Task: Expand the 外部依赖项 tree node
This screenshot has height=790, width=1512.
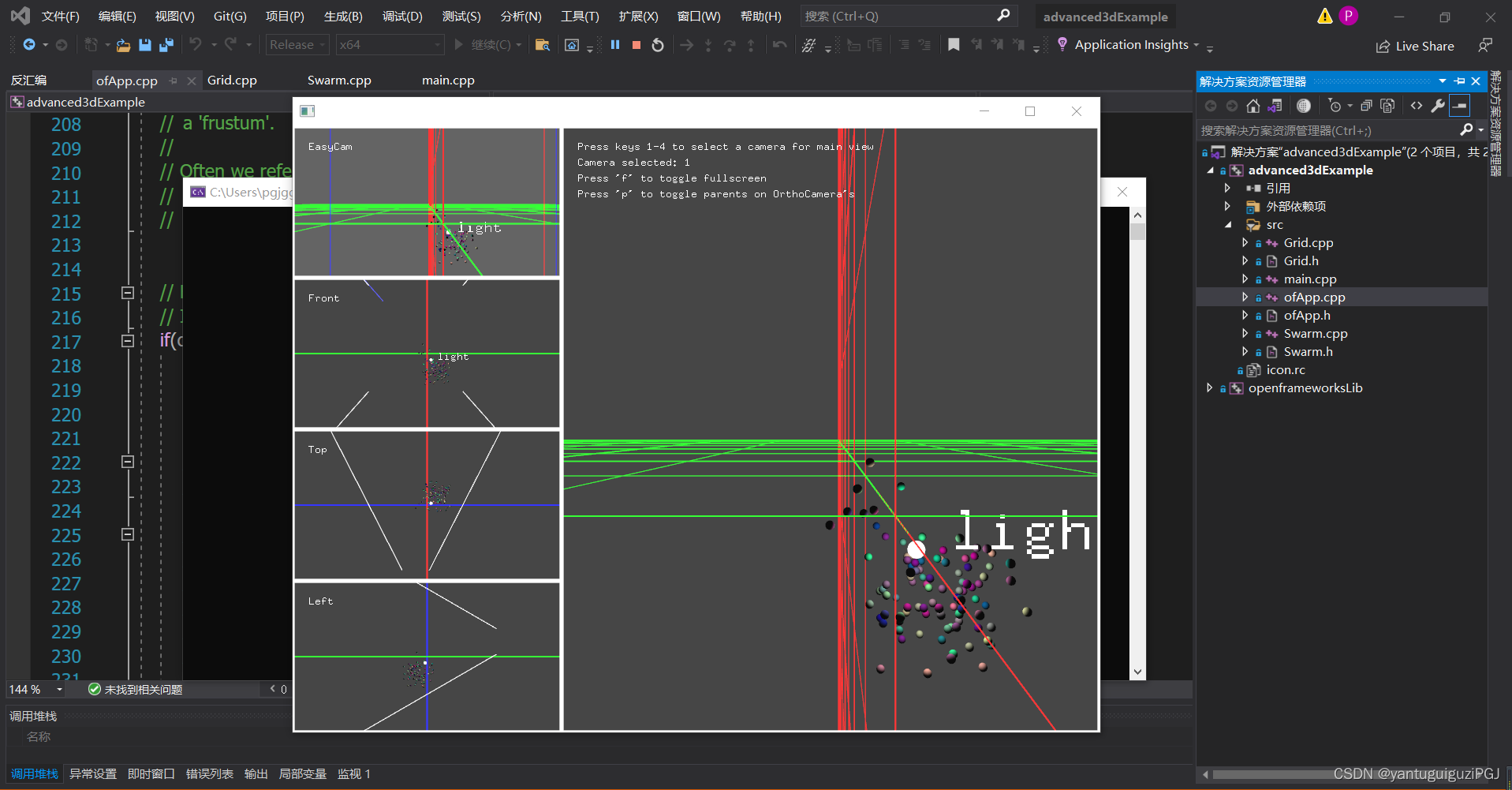Action: click(1228, 206)
